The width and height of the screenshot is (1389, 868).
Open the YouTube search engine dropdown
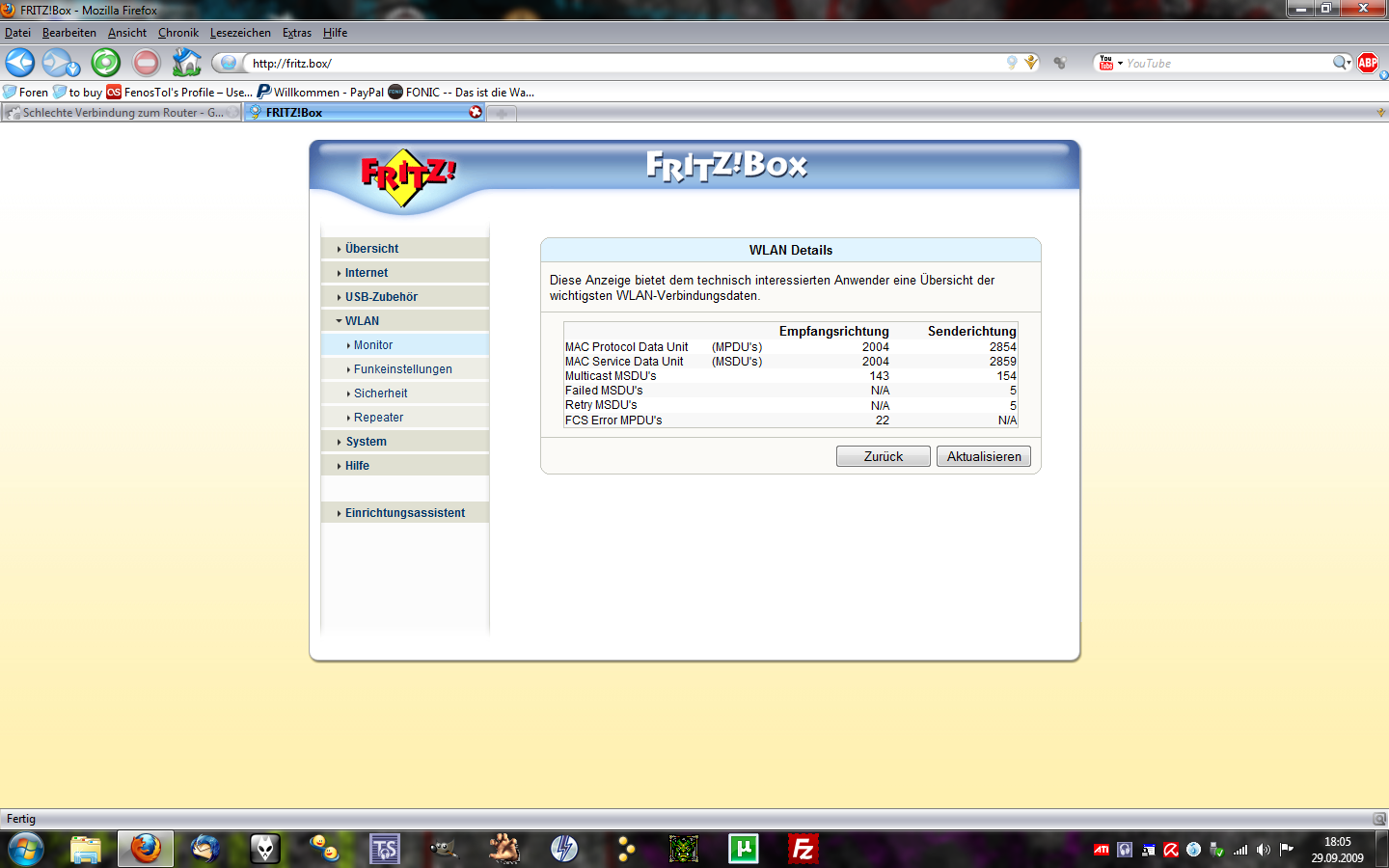(1109, 63)
